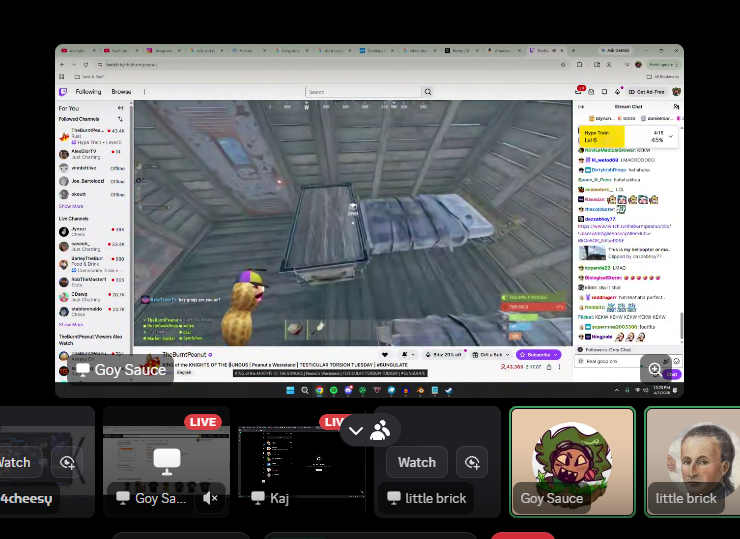
Task: Open Spotify from the streamed taskbar
Action: coord(334,390)
